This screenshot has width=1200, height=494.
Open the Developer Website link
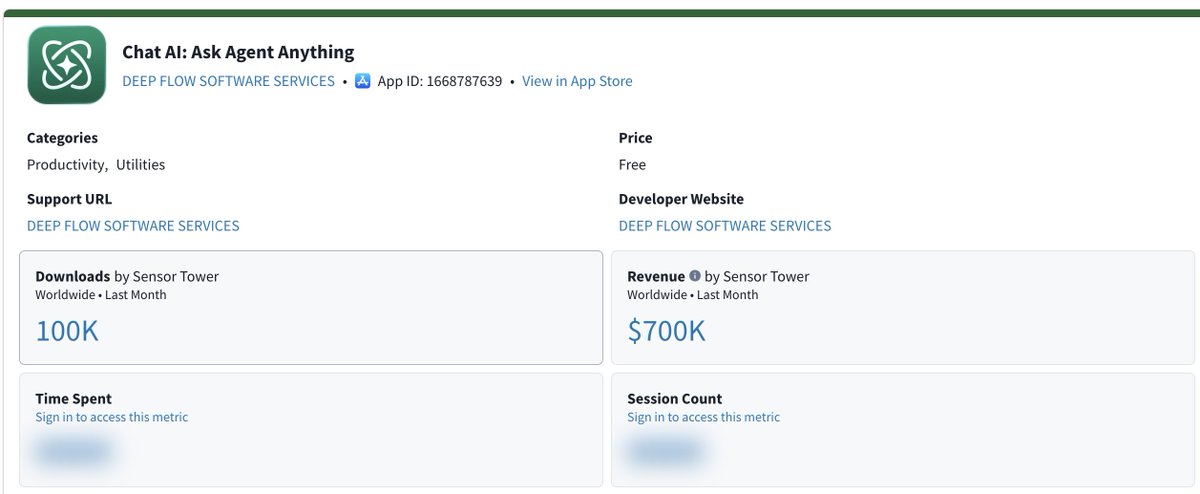(725, 226)
